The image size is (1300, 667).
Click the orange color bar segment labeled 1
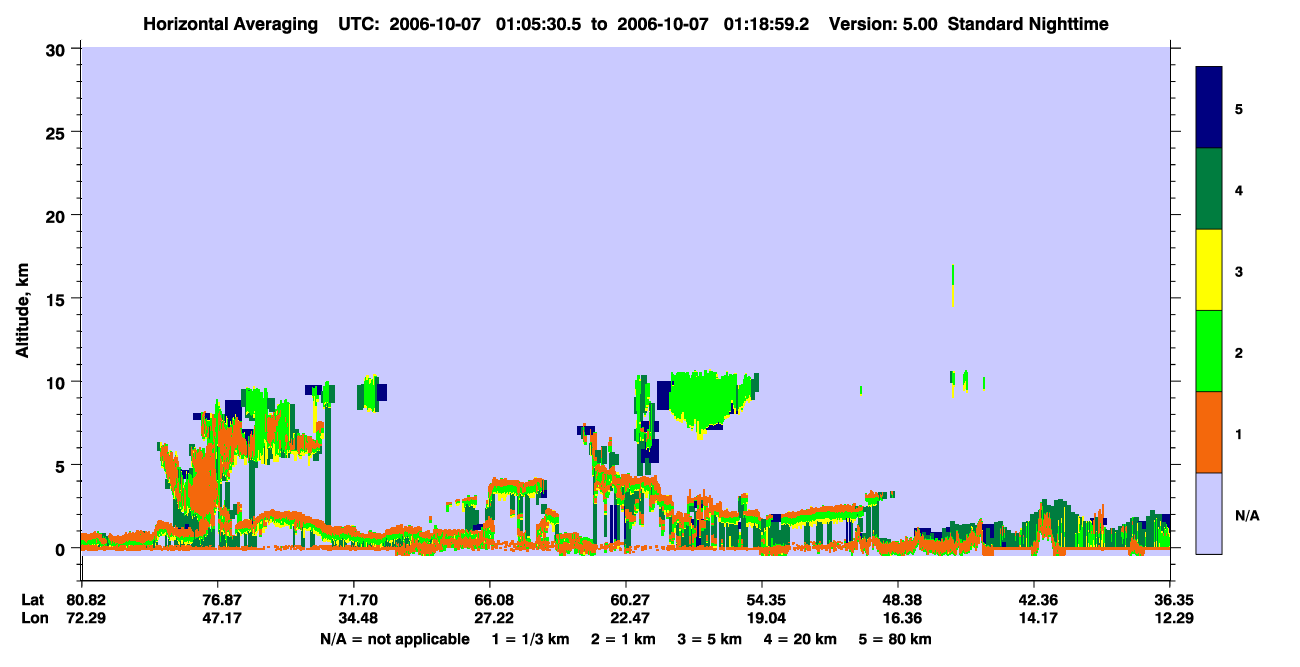(1209, 432)
